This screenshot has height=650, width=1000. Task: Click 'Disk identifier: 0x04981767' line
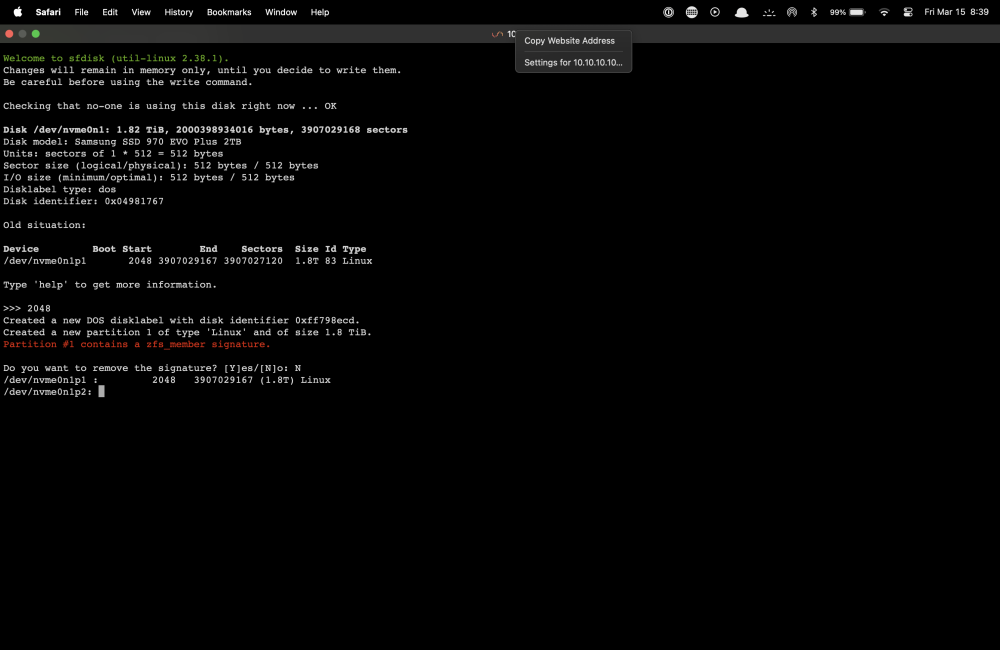pos(83,201)
